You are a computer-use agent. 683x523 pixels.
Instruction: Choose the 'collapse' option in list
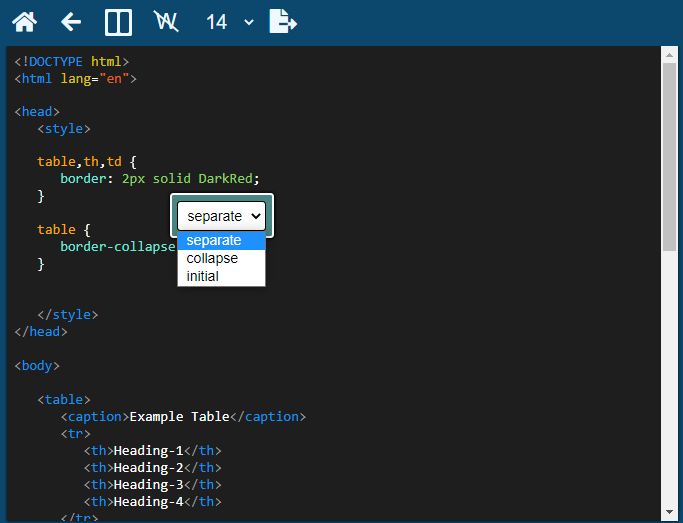pyautogui.click(x=221, y=258)
